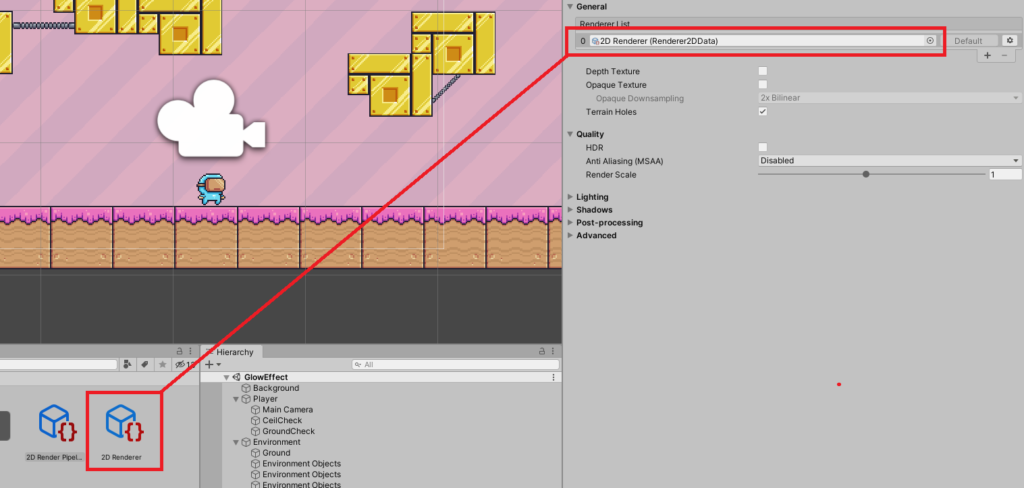This screenshot has width=1024, height=488.
Task: Click the Ground cube icon
Action: coord(257,453)
